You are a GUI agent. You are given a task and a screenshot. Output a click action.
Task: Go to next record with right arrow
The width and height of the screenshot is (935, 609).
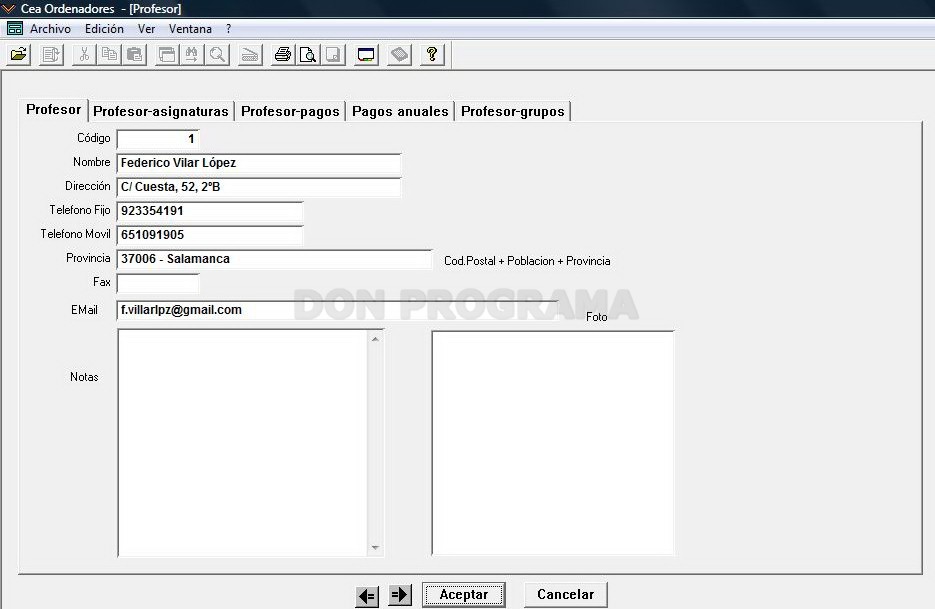pos(400,594)
